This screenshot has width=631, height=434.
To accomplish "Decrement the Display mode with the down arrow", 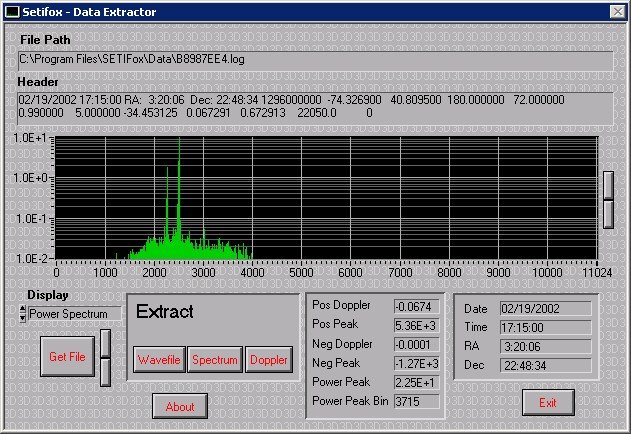I will 23,318.
